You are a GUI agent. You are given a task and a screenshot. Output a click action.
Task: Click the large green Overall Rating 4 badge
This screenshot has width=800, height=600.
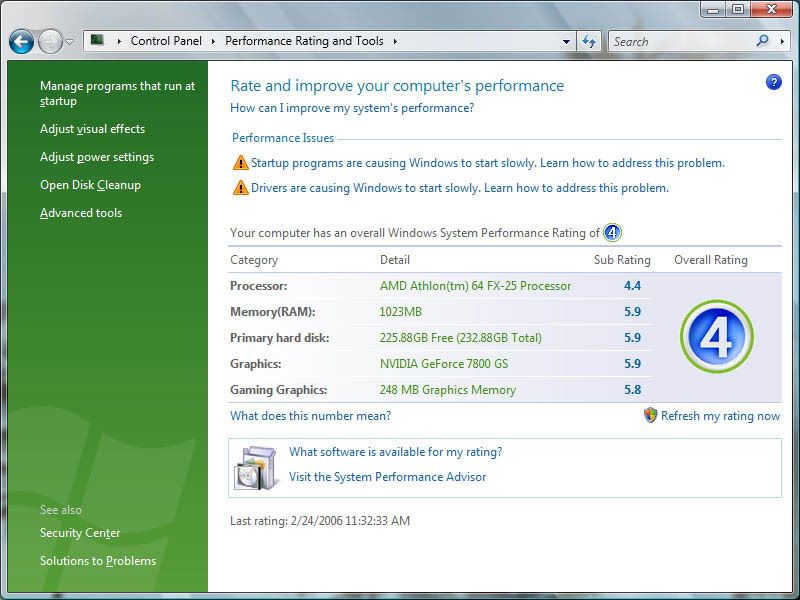pos(716,337)
